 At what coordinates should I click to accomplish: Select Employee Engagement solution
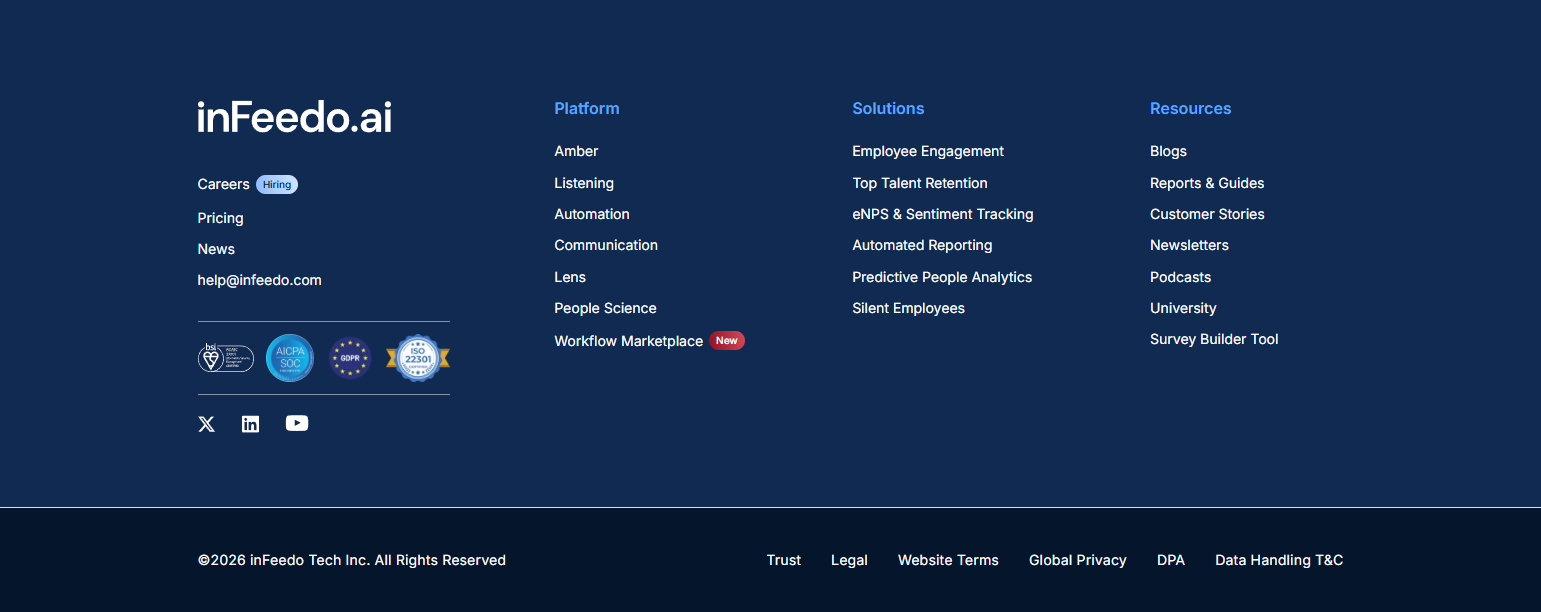point(927,151)
